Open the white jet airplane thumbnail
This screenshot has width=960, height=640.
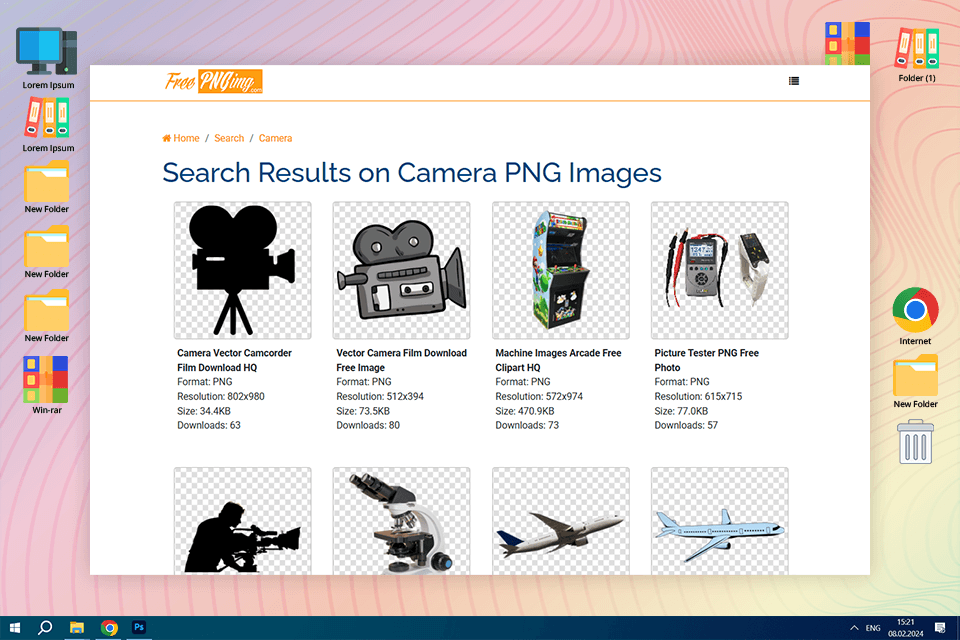pos(561,521)
